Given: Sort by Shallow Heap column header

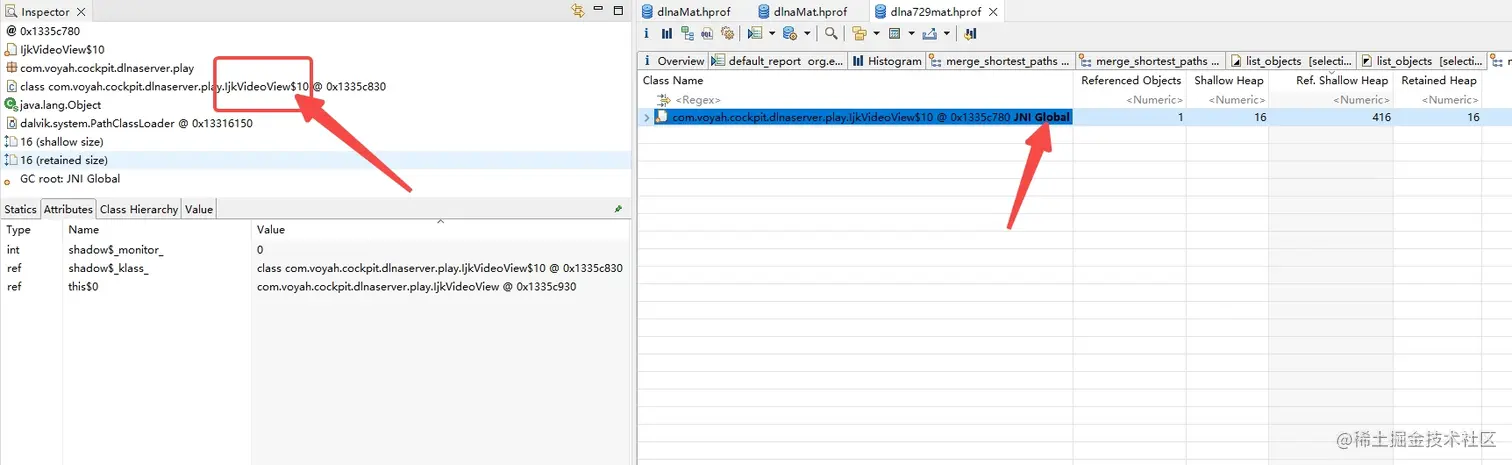Looking at the screenshot, I should point(1228,80).
